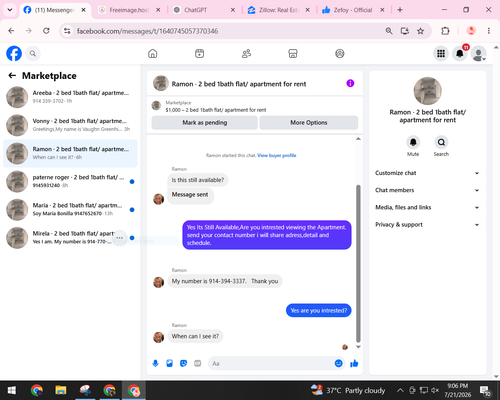The image size is (500, 400).
Task: Attach a photo file icon
Action: (x=169, y=363)
